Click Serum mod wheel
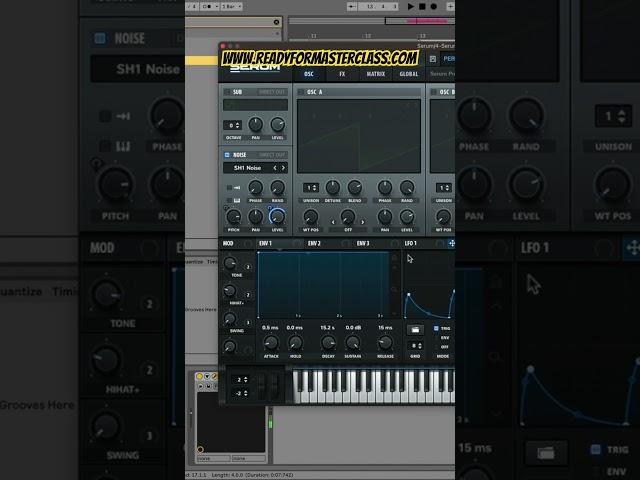 [x=276, y=385]
